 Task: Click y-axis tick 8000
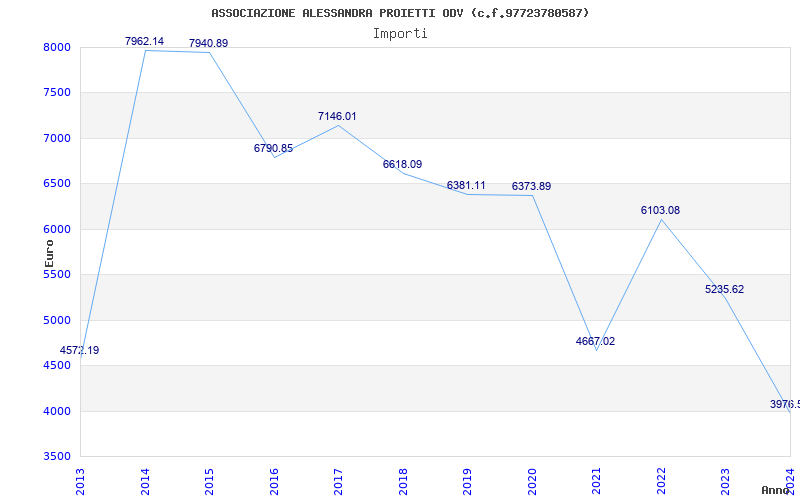click(x=57, y=47)
